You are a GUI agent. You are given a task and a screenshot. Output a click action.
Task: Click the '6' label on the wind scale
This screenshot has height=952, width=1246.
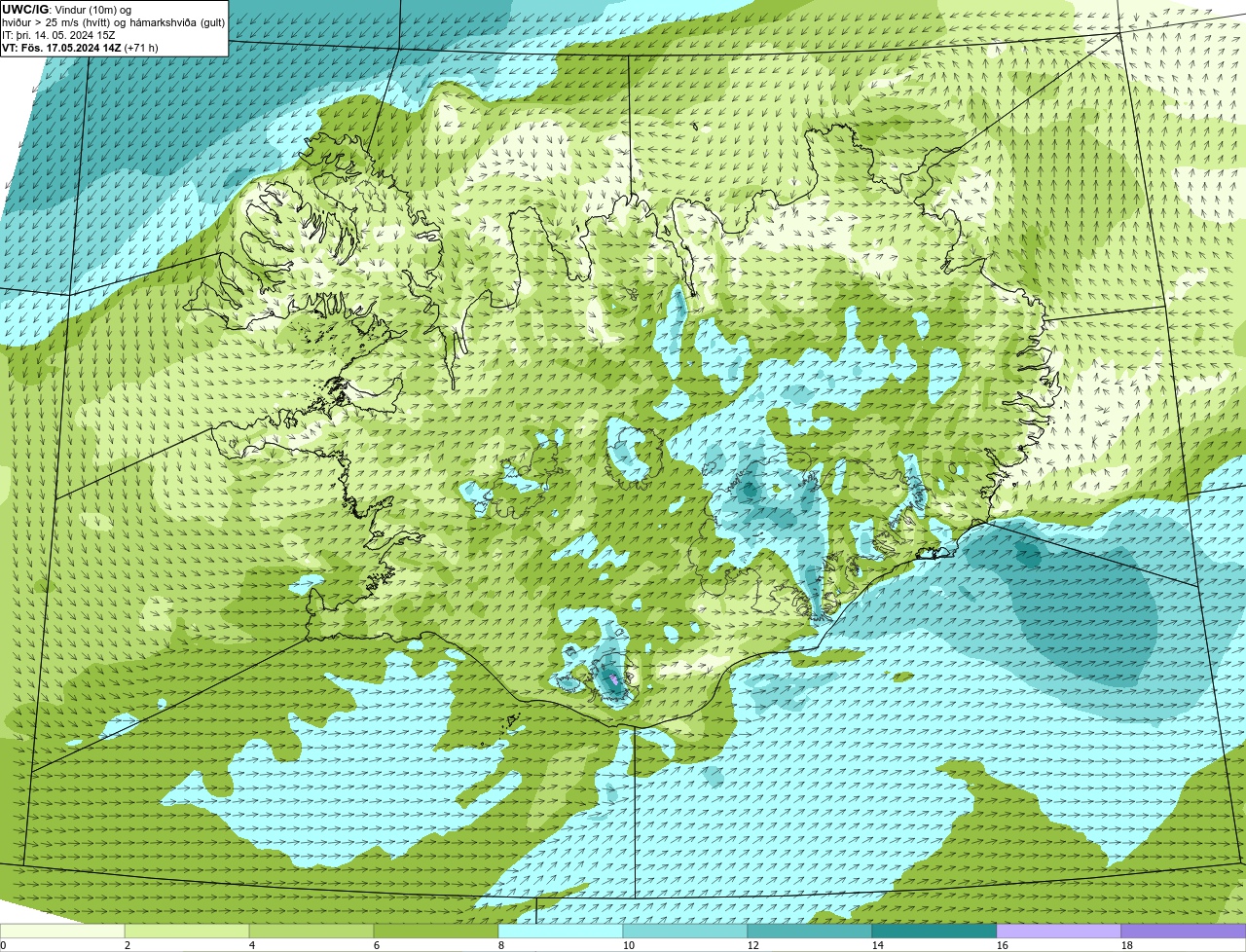(x=377, y=945)
